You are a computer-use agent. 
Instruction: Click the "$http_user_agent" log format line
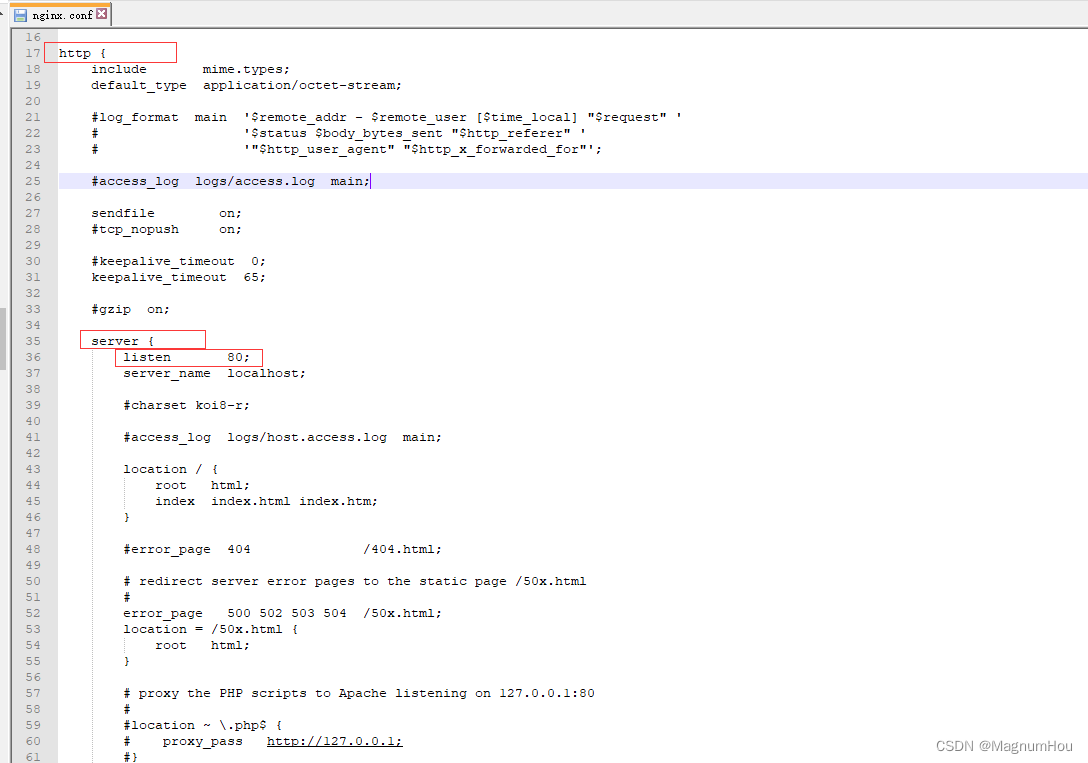pyautogui.click(x=347, y=149)
